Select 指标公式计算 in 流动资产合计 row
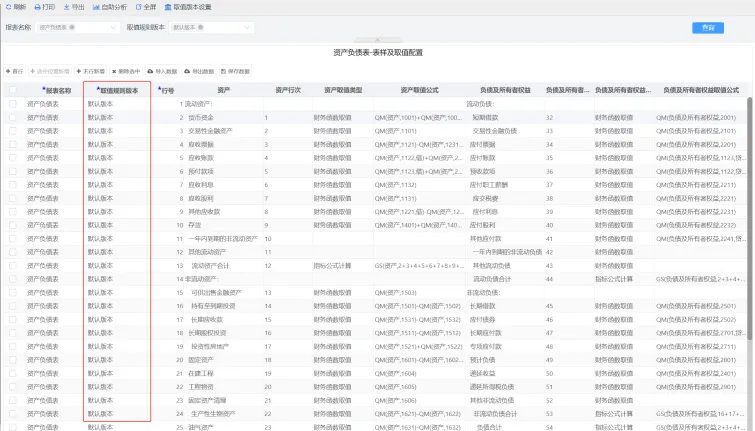Viewport: 755px width, 431px height. coord(332,265)
